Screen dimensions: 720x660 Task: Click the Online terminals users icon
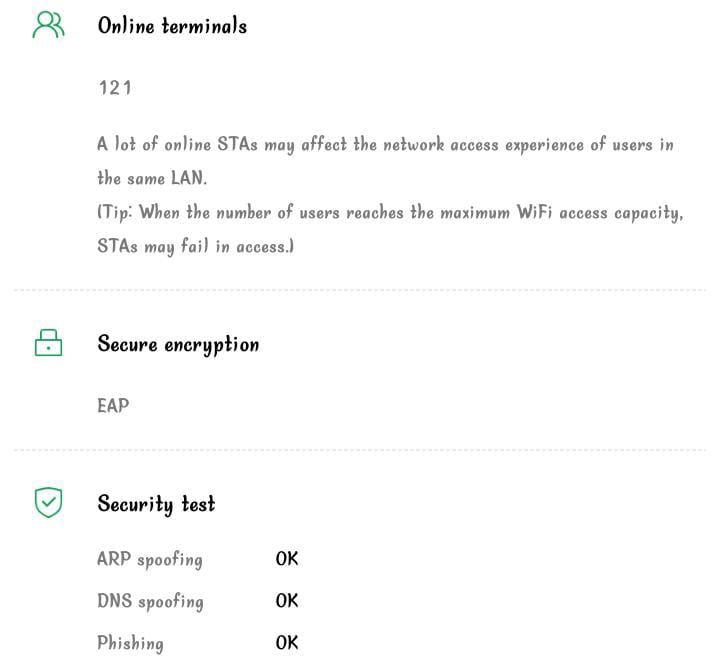48,26
